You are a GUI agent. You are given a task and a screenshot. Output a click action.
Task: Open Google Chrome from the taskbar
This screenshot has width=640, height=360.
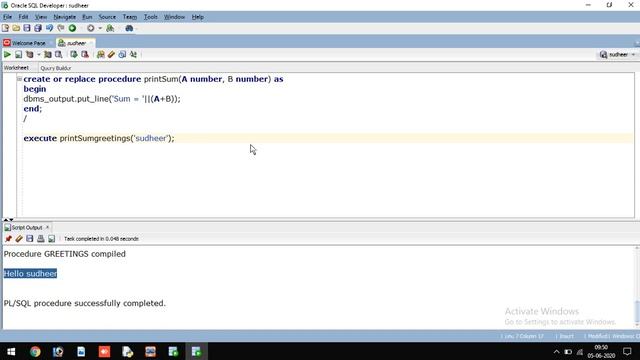[35, 351]
